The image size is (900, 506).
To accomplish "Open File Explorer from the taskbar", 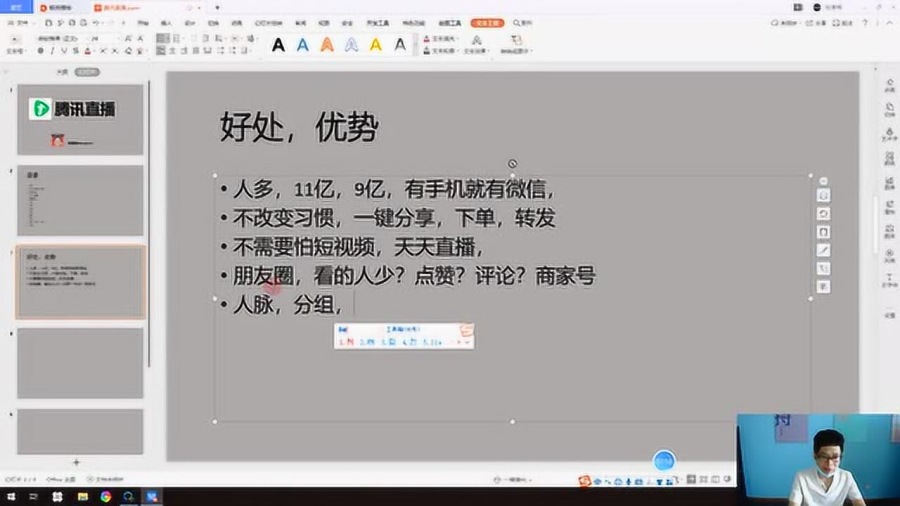I will (x=83, y=497).
